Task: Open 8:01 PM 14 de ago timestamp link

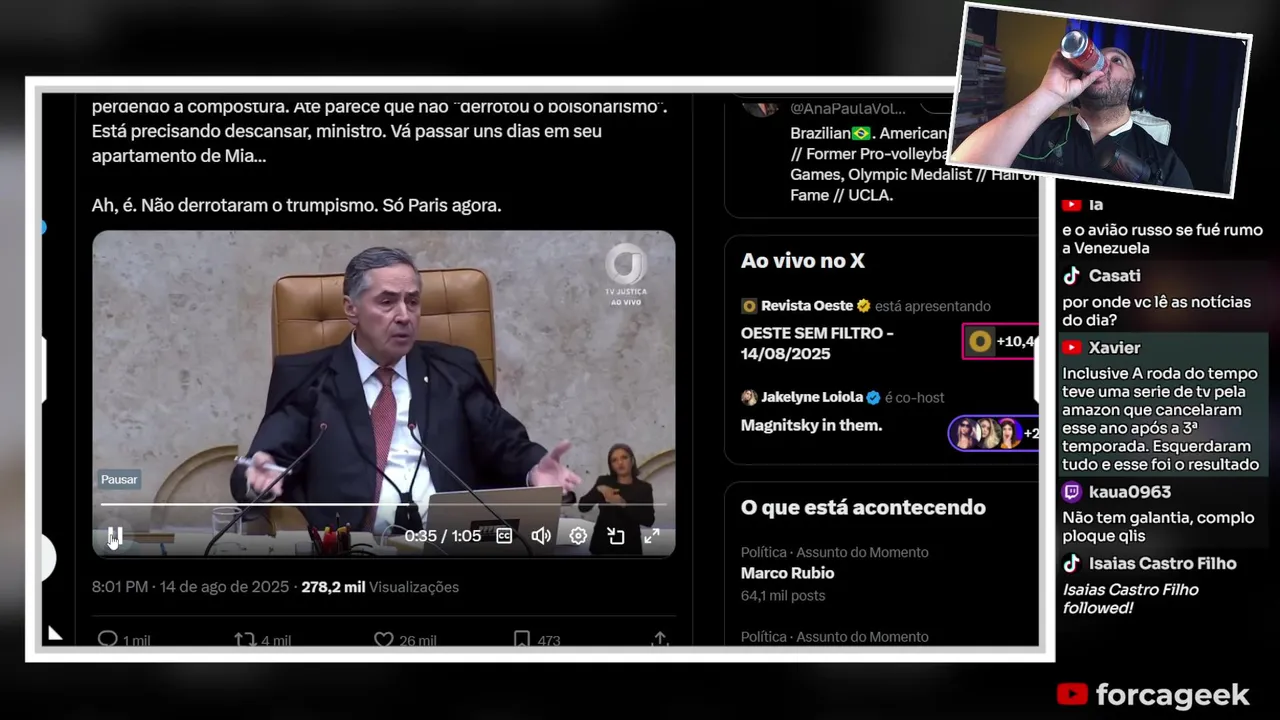Action: tap(190, 587)
